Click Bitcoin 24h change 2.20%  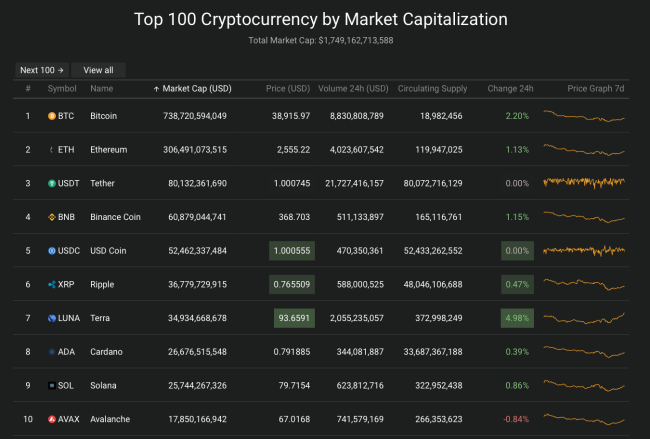click(517, 116)
